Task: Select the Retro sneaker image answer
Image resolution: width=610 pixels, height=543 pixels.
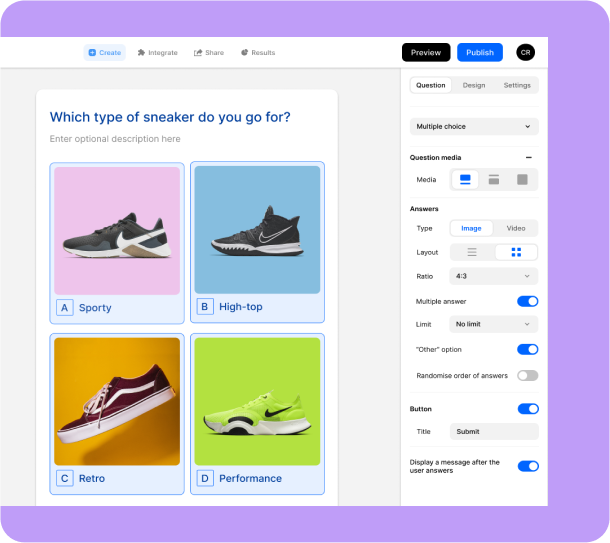Action: (117, 401)
